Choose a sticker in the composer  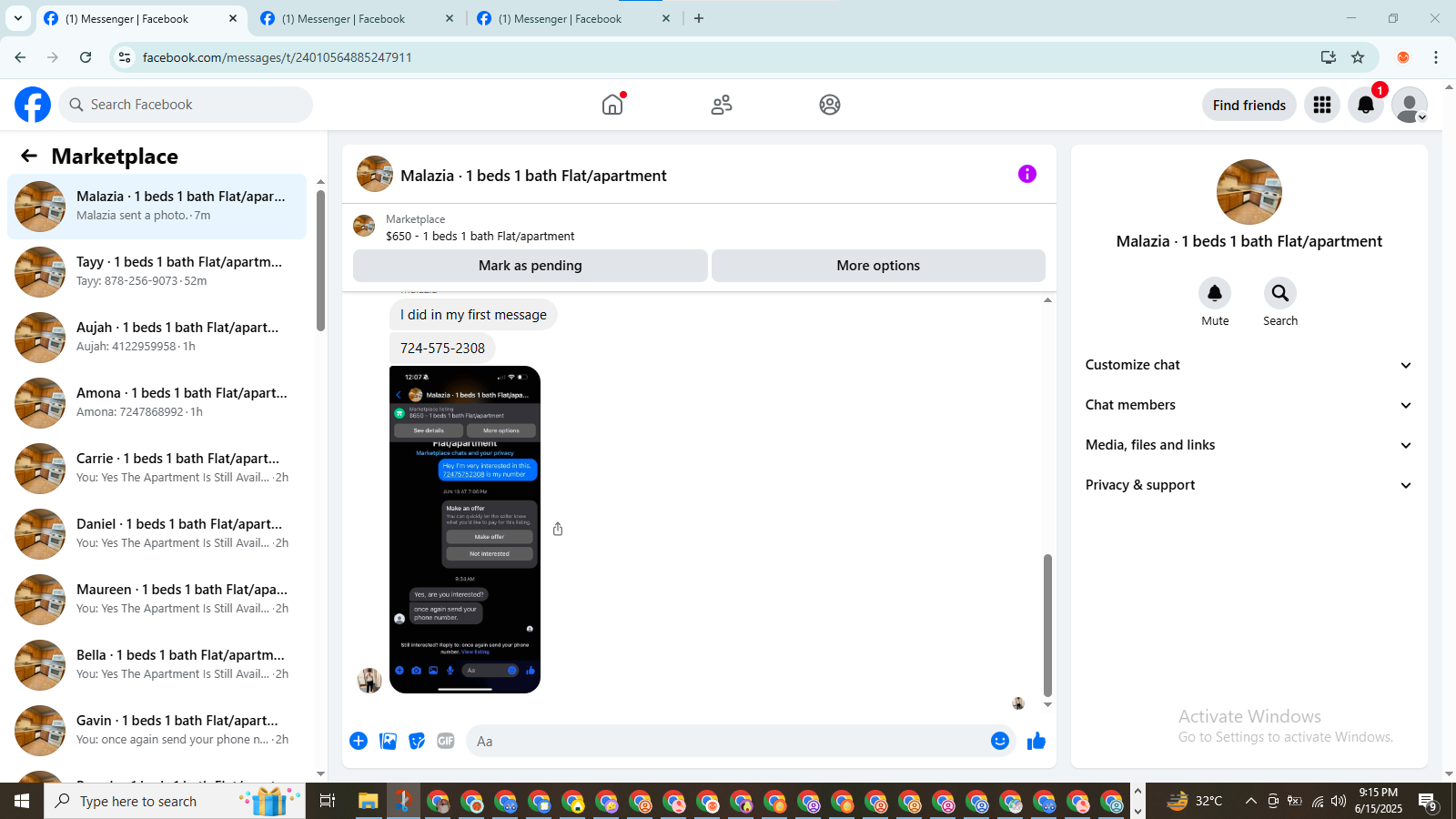pyautogui.click(x=417, y=741)
